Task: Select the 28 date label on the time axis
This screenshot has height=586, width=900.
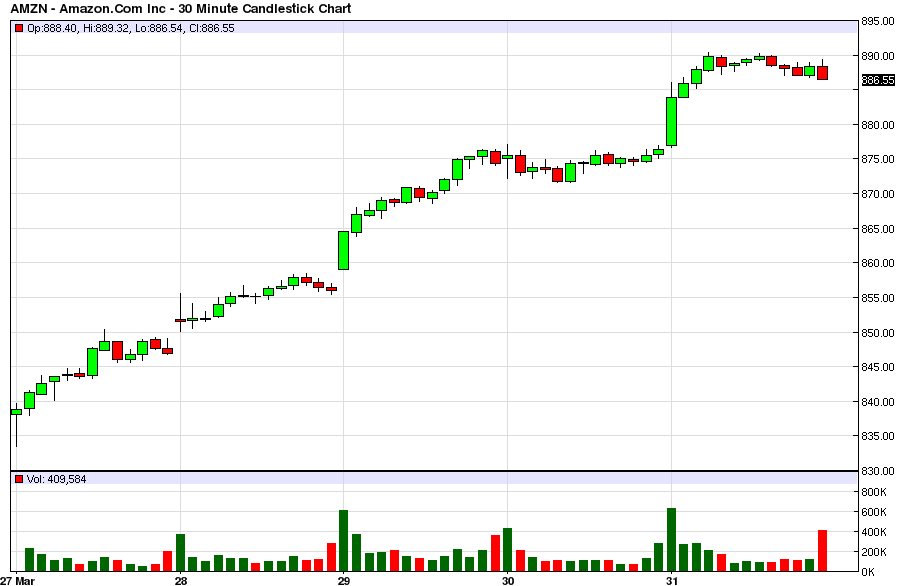Action: pyautogui.click(x=180, y=580)
